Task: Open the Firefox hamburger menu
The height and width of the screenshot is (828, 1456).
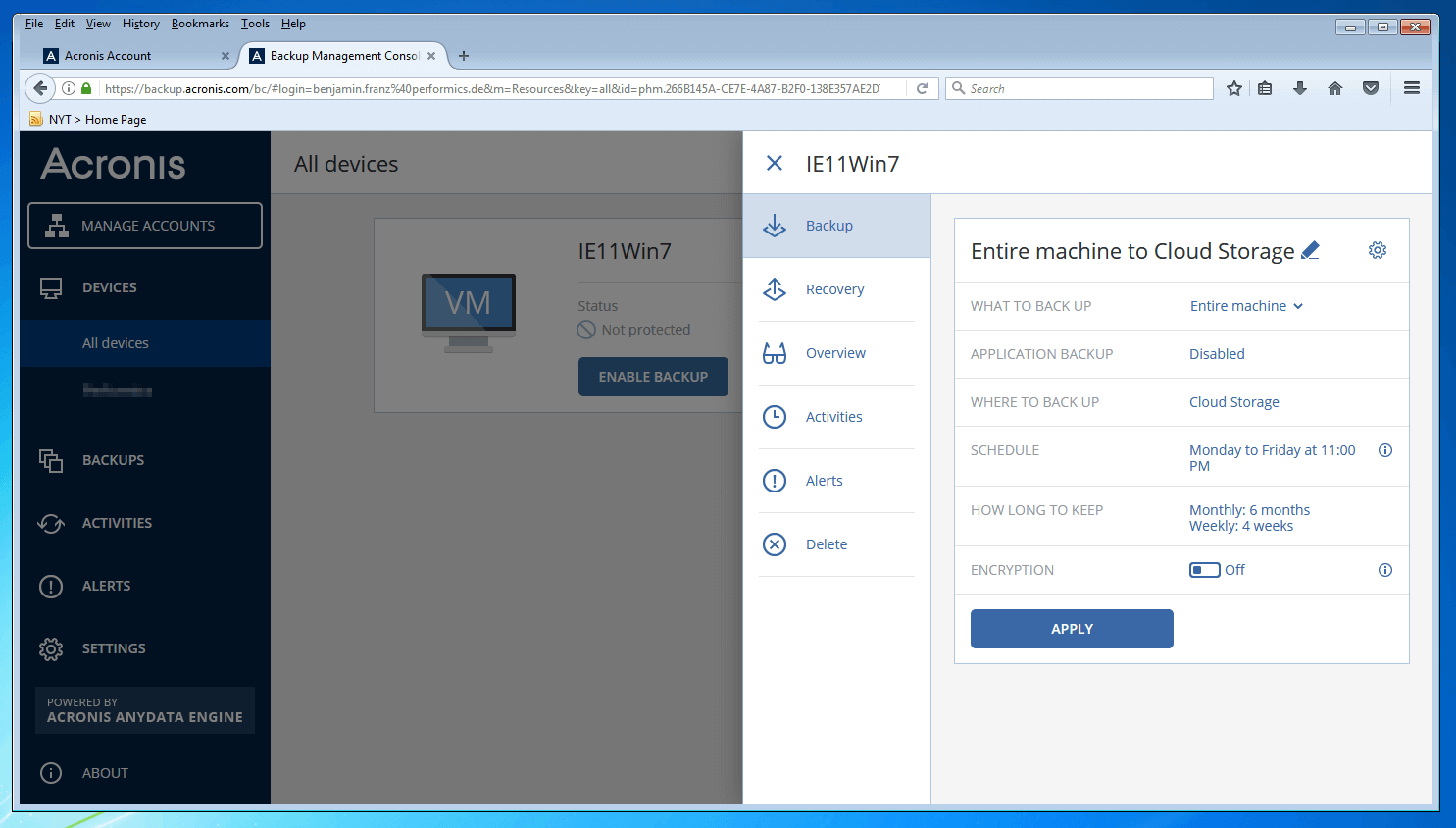Action: coord(1411,88)
